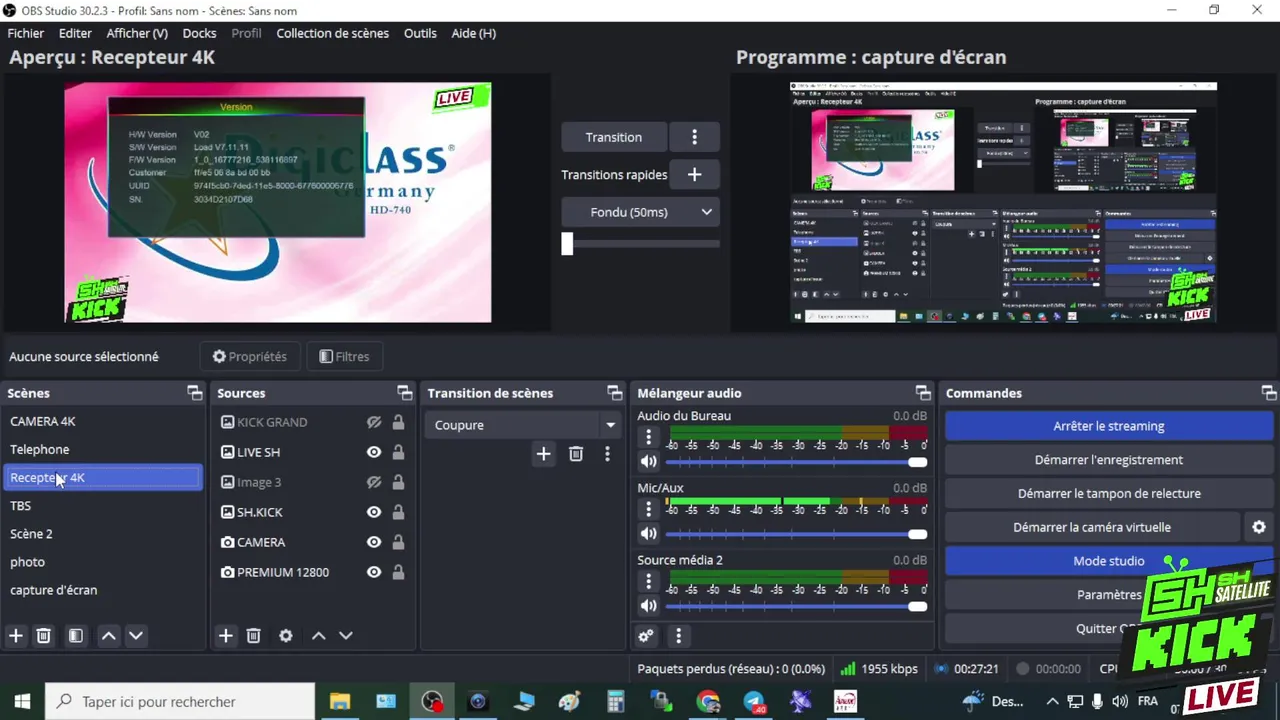This screenshot has height=720, width=1280.
Task: Adjust Mic/Aux volume slider
Action: [x=796, y=534]
